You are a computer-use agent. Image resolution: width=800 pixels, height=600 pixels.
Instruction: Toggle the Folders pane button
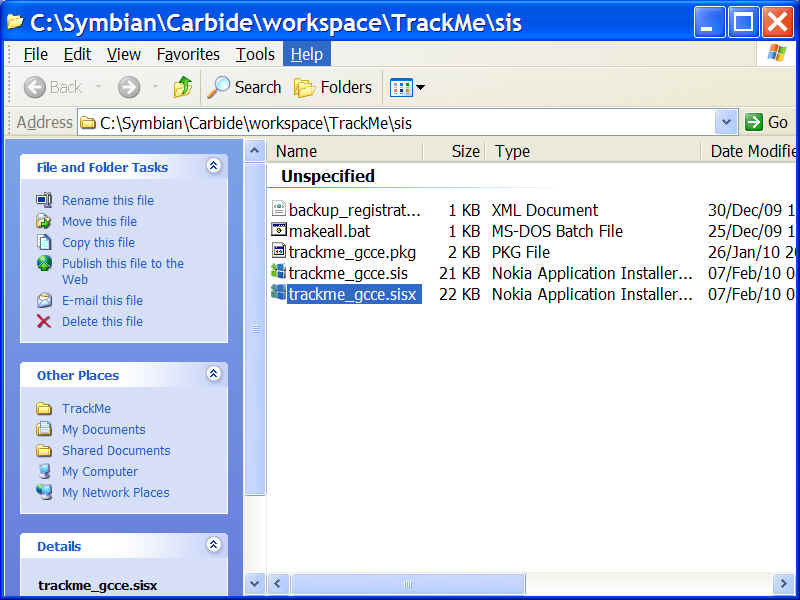[333, 87]
